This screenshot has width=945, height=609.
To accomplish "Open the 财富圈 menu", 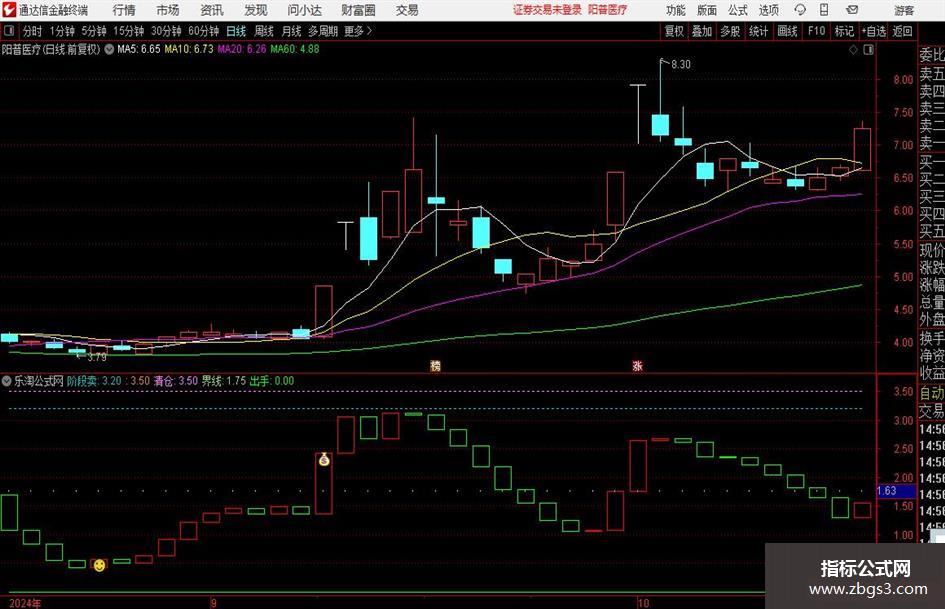I will 358,10.
